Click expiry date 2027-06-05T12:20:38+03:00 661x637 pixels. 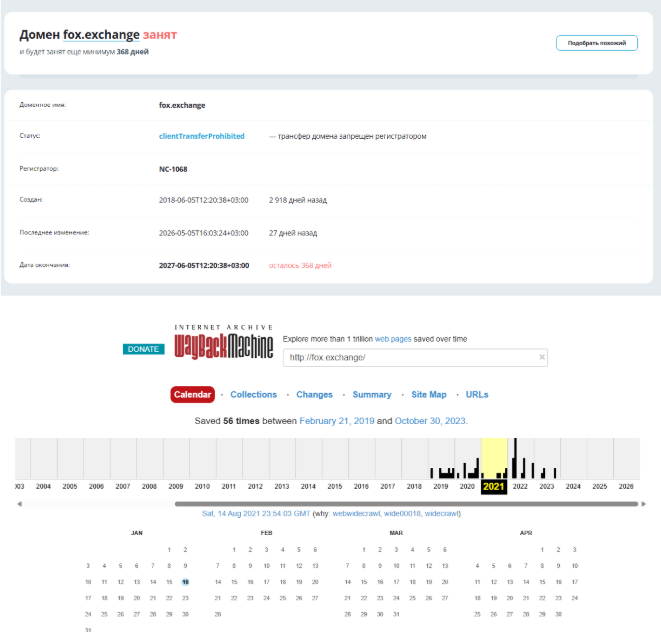point(204,266)
